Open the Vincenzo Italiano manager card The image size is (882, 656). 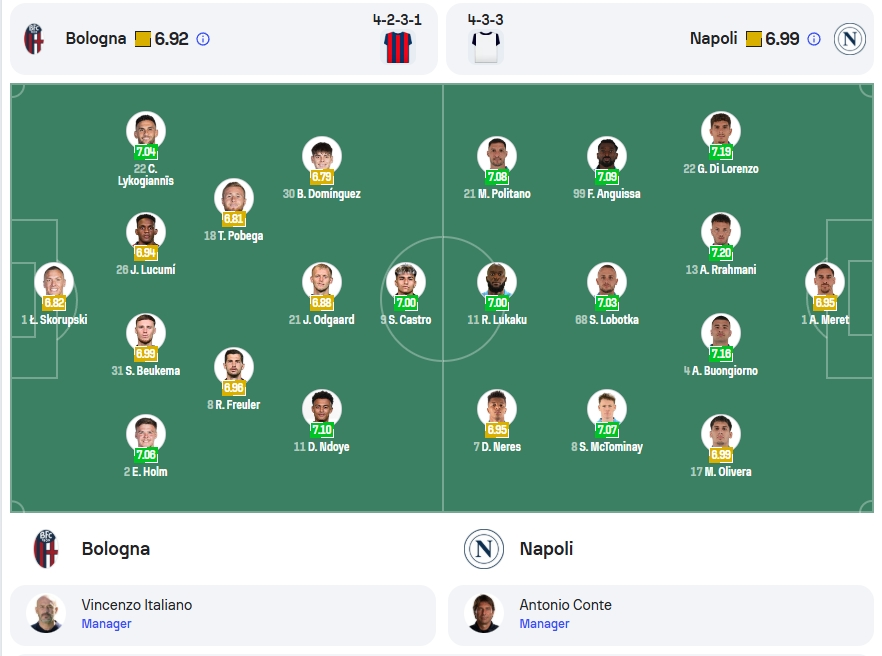click(223, 615)
